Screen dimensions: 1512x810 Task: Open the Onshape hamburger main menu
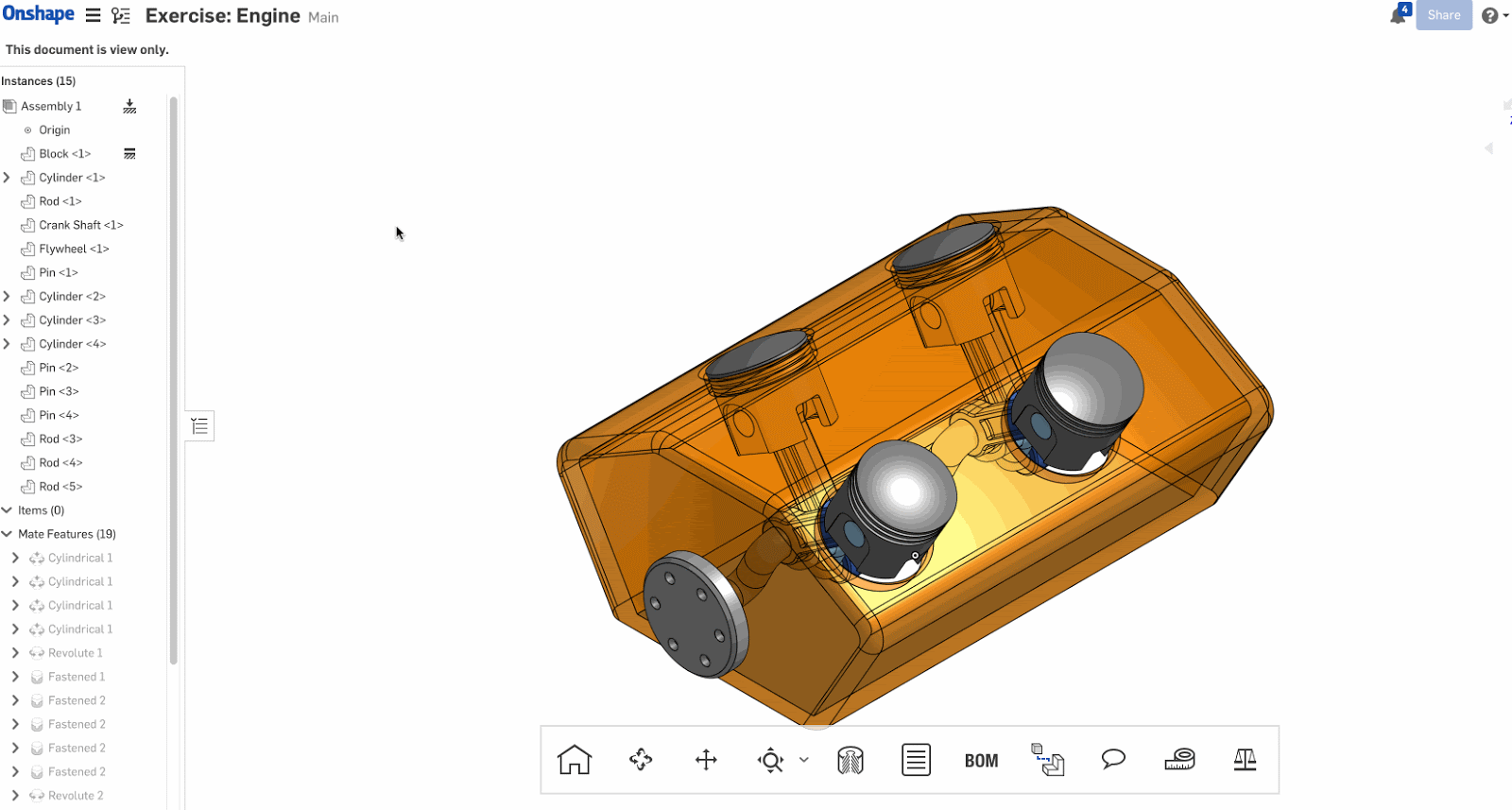tap(93, 16)
